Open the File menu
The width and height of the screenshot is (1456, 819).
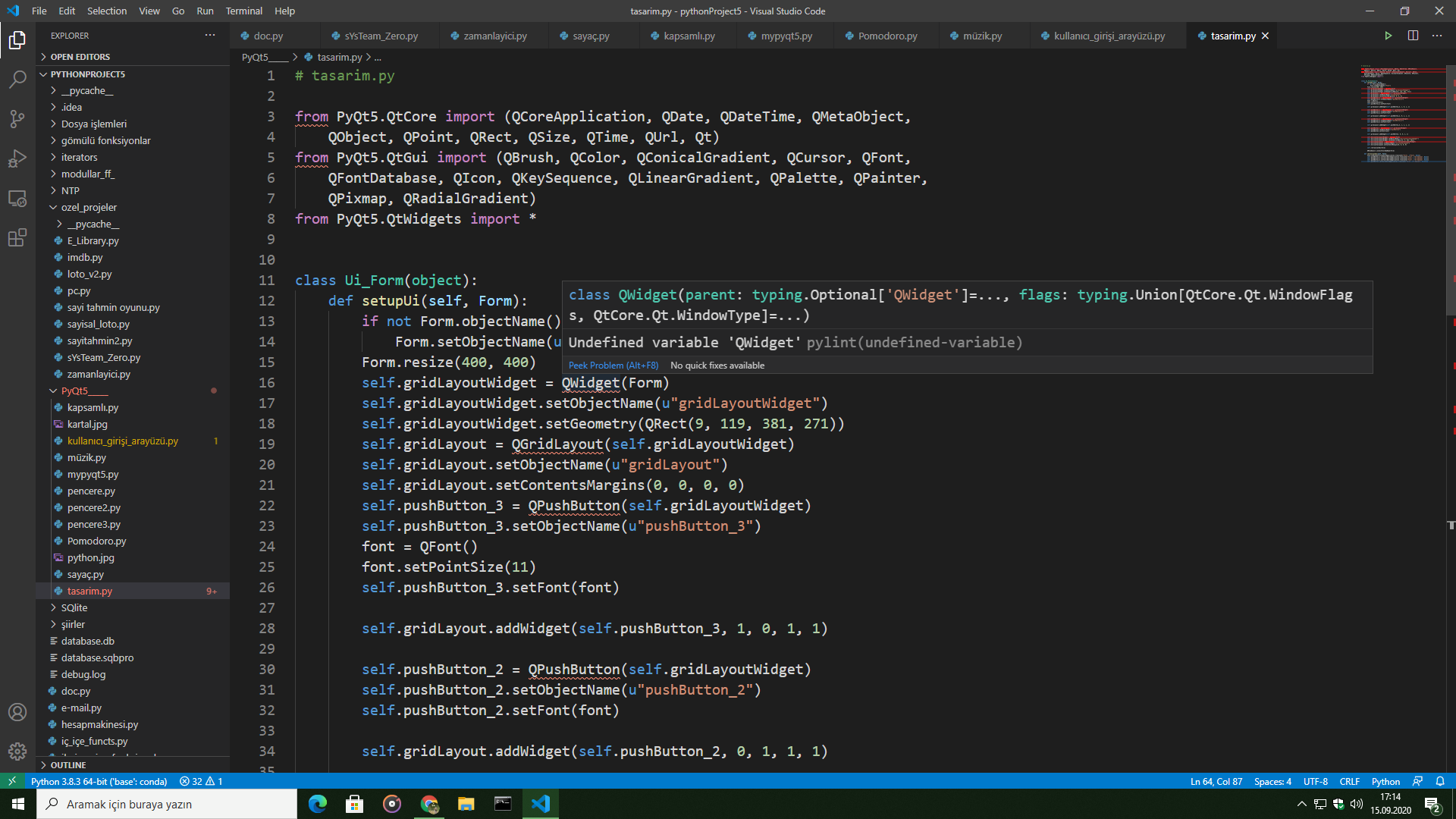(x=39, y=11)
